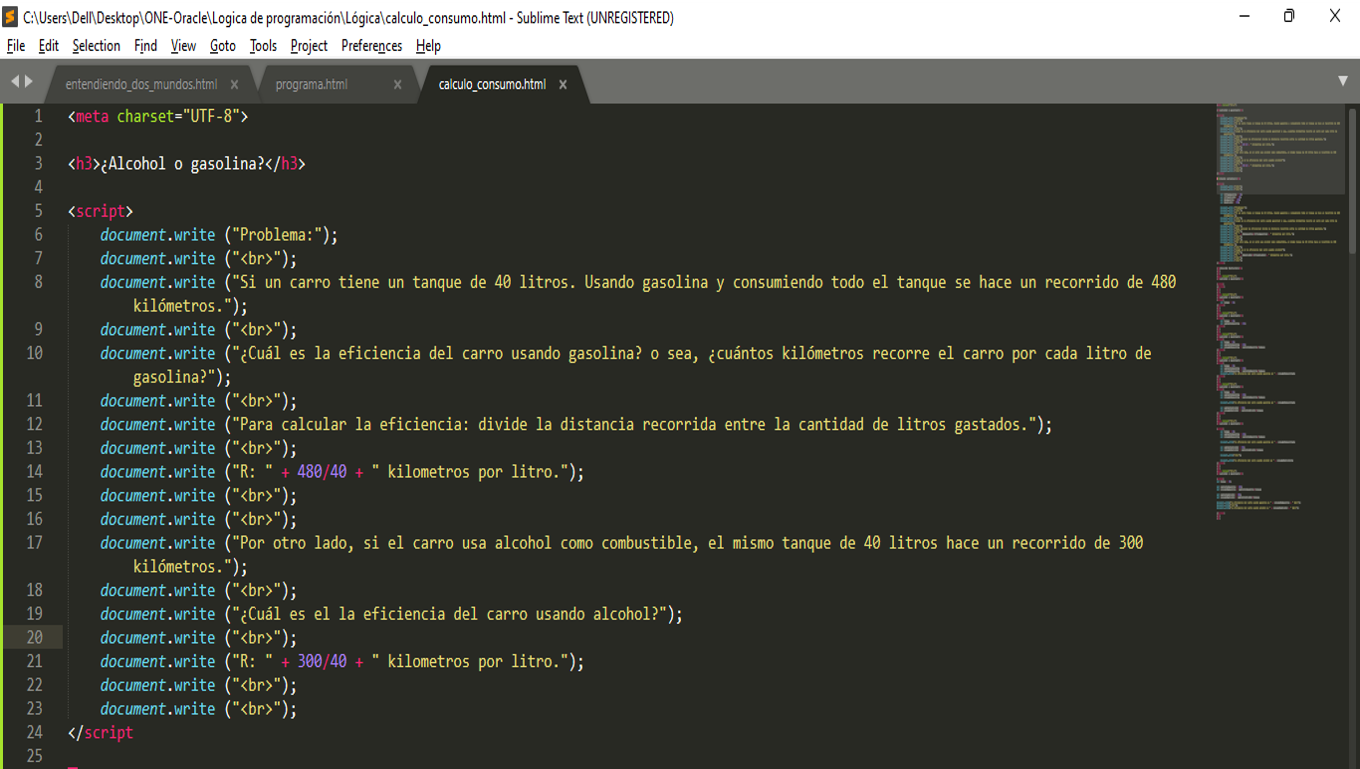Viewport: 1360px width, 769px height.
Task: Open the Help menu
Action: [x=428, y=46]
